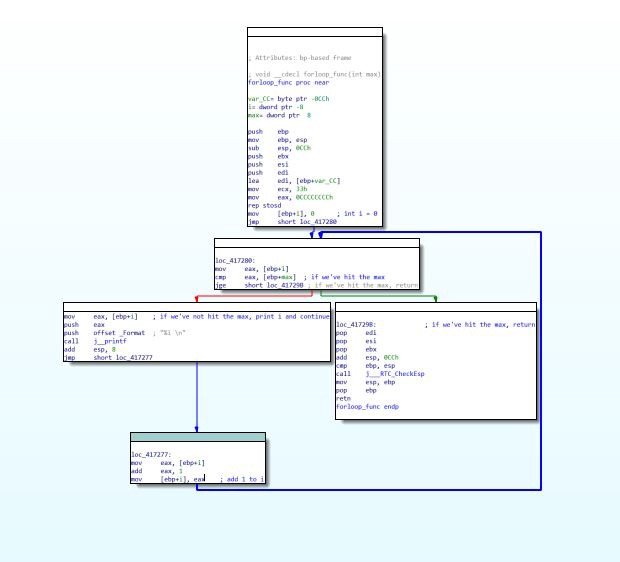Click the 'forloop_func proc near' line

[x=288, y=82]
